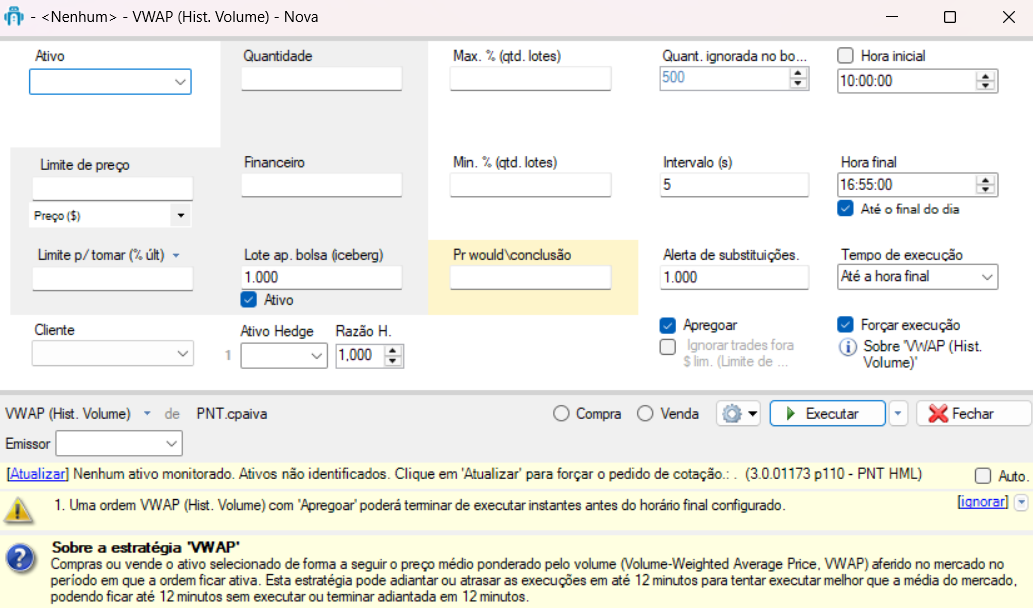Select the Venda radio button

tap(645, 414)
